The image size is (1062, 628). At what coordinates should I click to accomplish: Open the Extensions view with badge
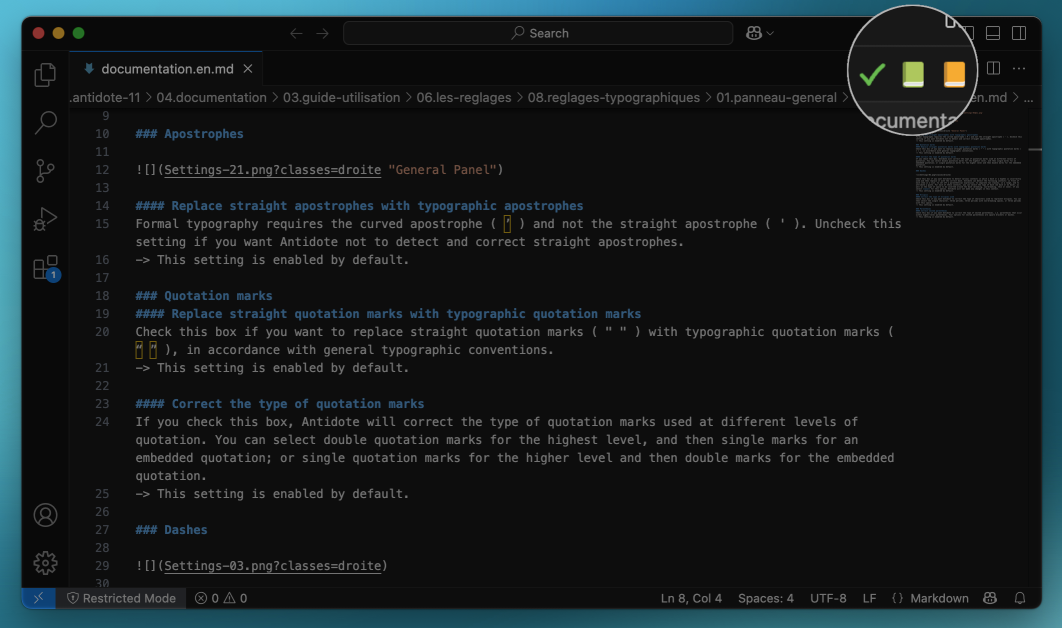coord(45,267)
